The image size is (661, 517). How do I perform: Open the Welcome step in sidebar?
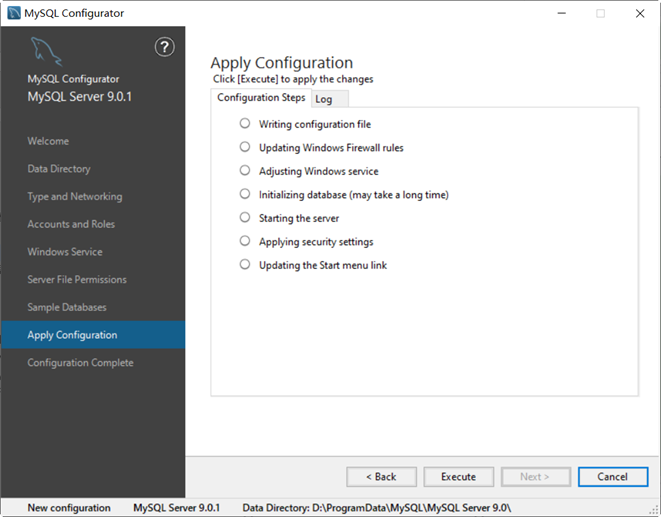[x=48, y=141]
